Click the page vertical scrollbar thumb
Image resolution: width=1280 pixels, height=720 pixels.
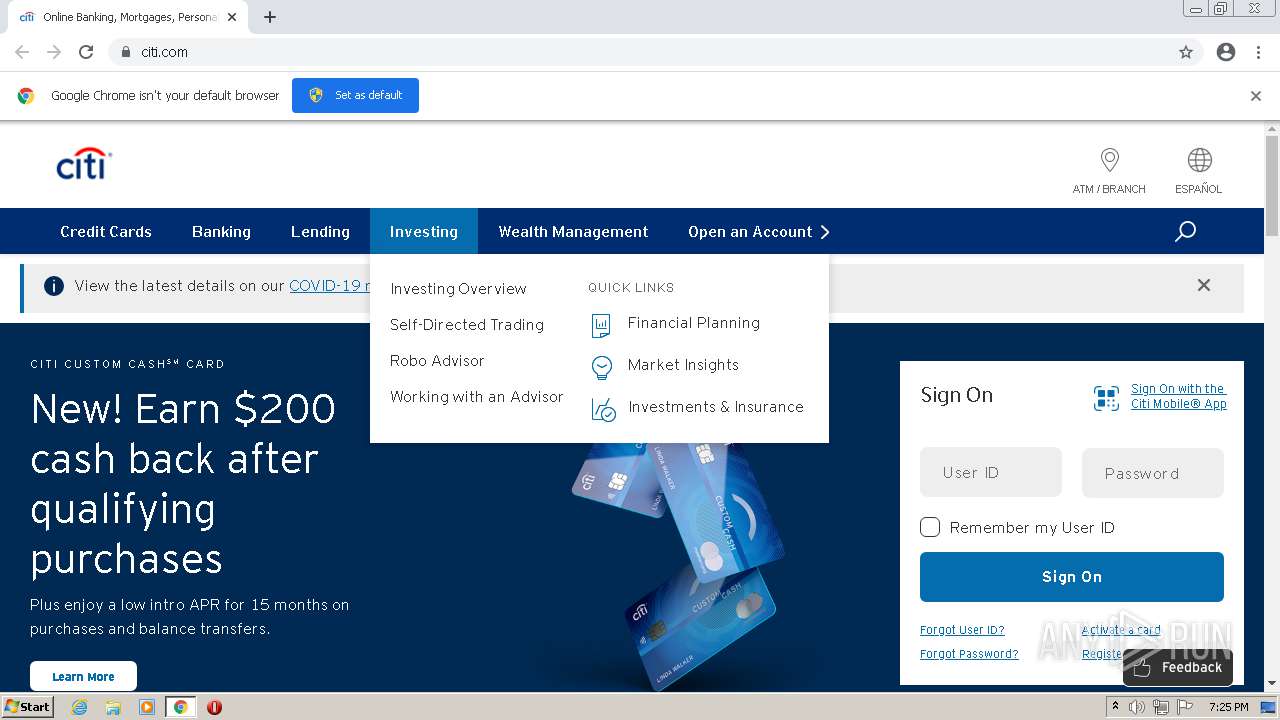pyautogui.click(x=1272, y=185)
